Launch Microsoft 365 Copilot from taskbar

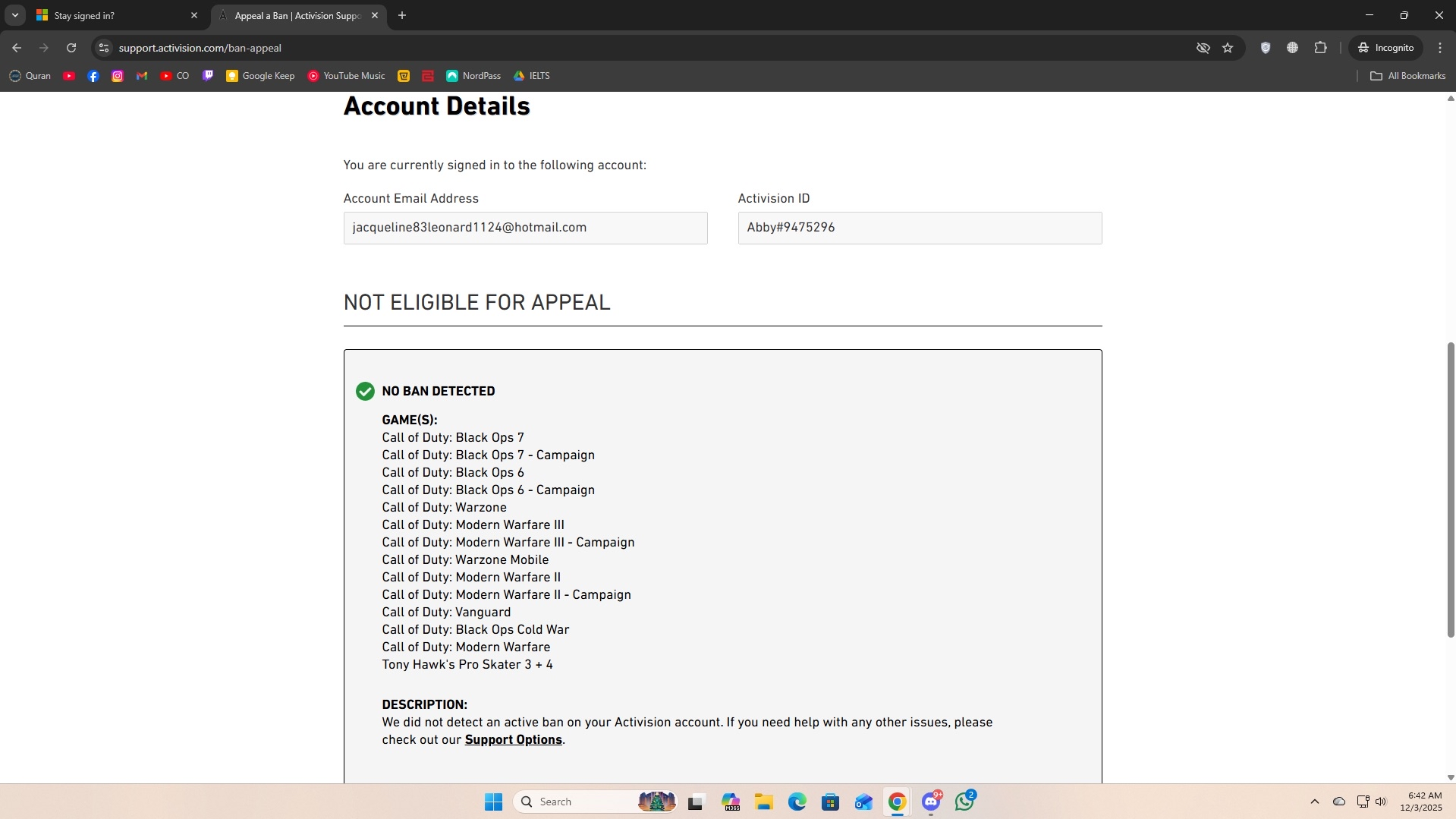coord(731,802)
